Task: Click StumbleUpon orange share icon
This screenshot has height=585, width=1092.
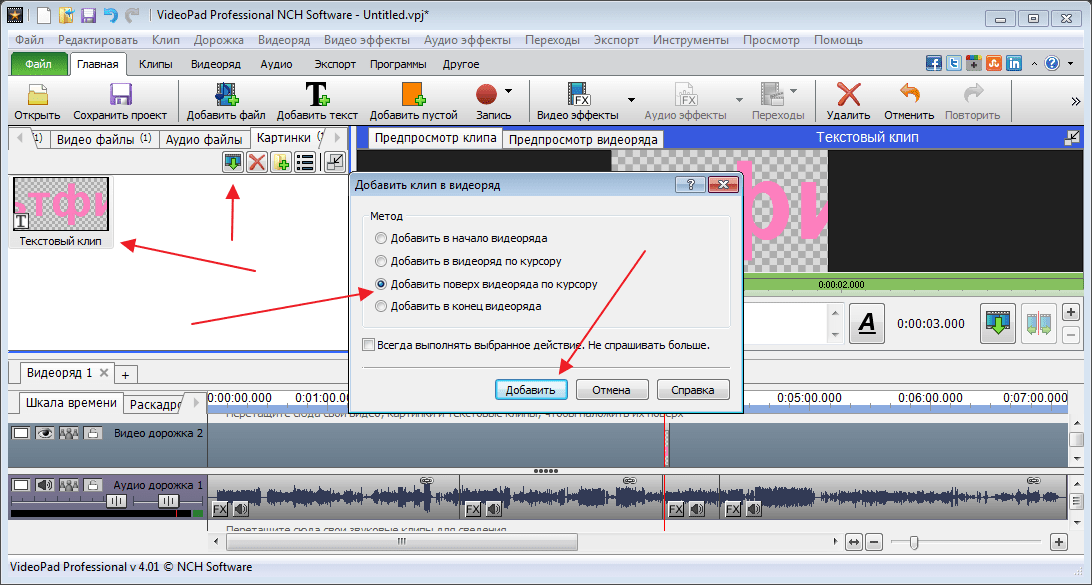Action: point(994,63)
